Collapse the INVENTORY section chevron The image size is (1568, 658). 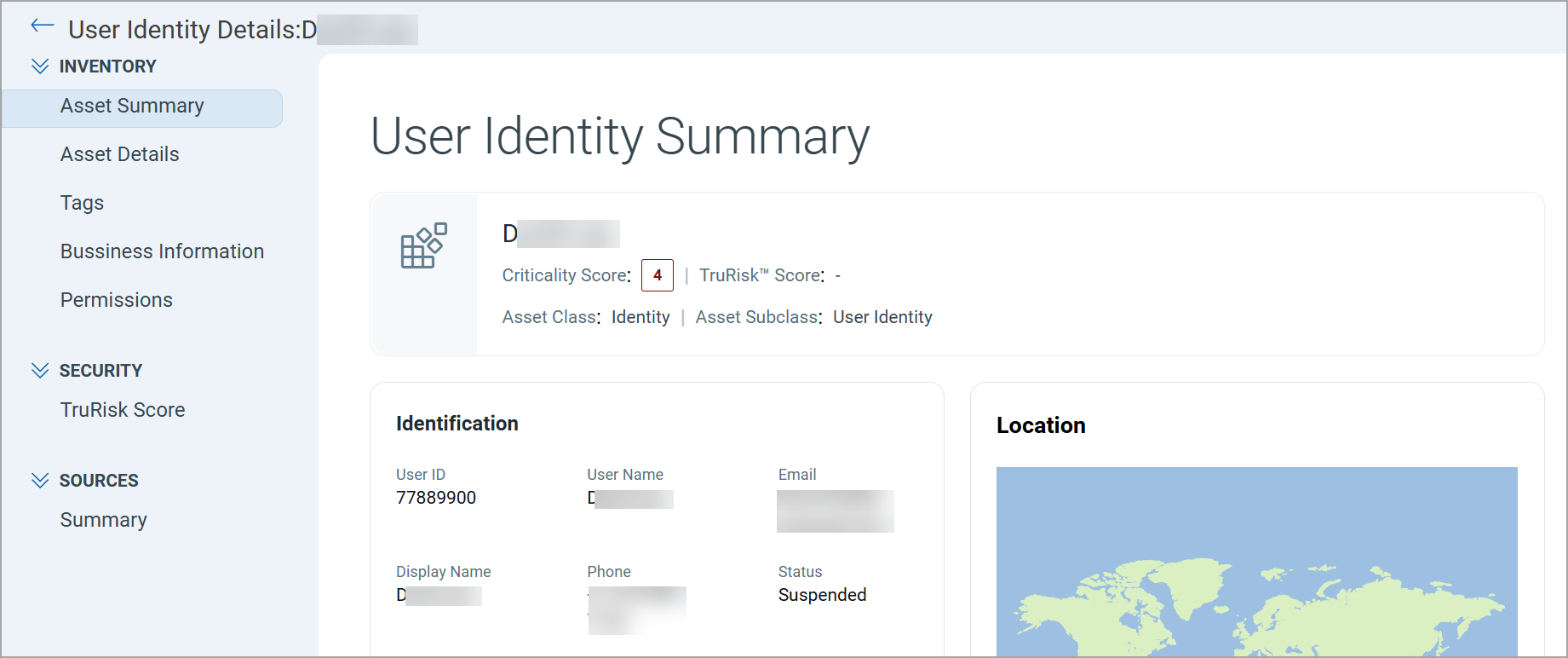(40, 66)
